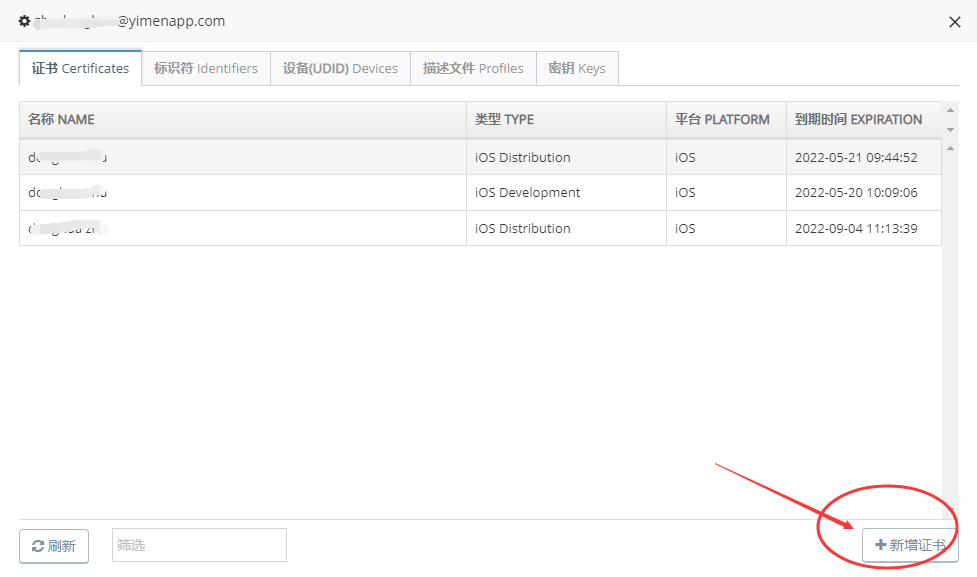This screenshot has width=977, height=577.
Task: Click the account email ending in @yimenapp.com
Action: point(130,21)
